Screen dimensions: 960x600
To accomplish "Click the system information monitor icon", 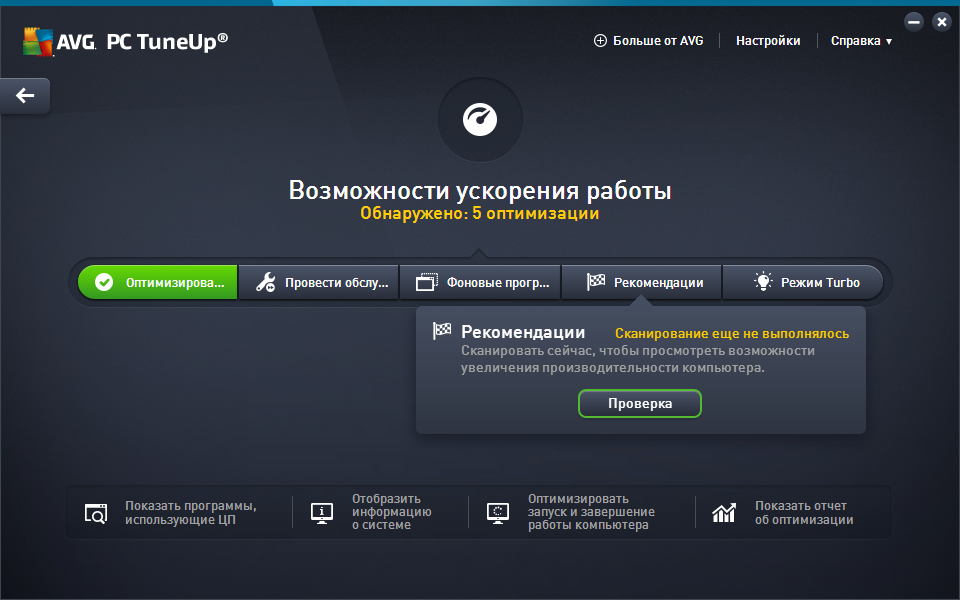I will (x=322, y=513).
